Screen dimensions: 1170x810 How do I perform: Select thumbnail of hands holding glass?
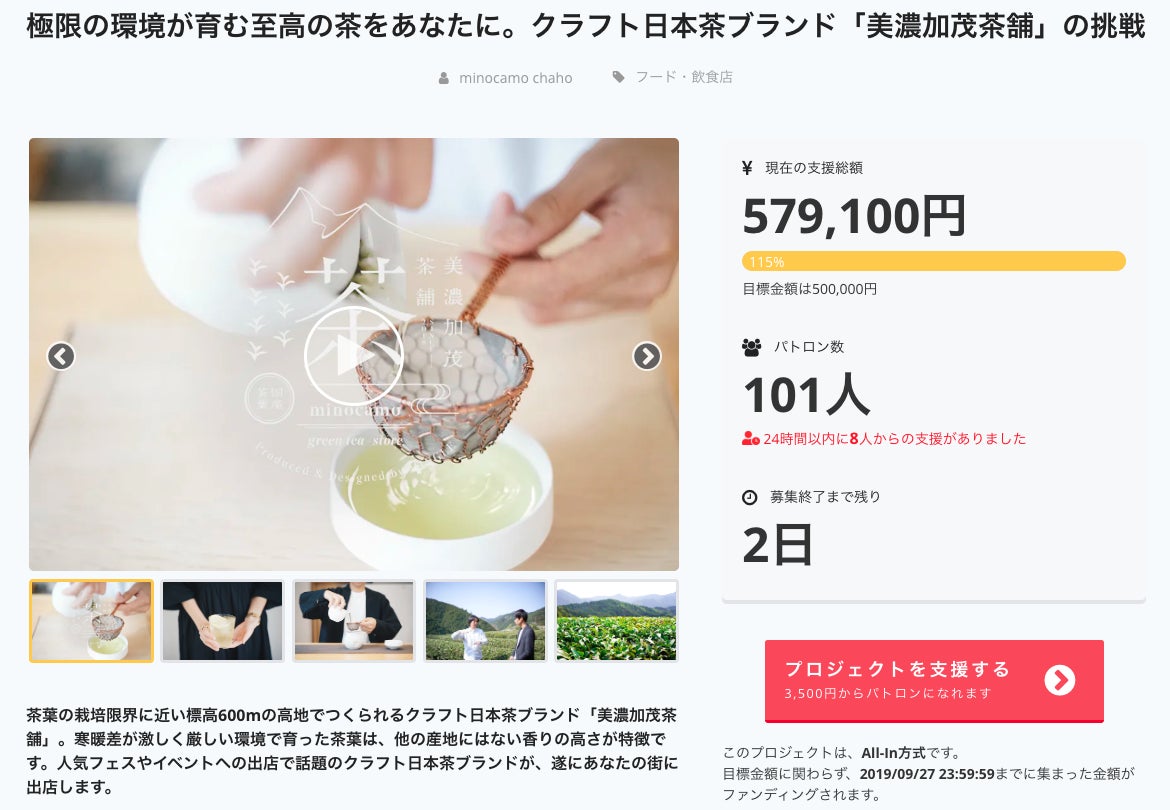(x=222, y=621)
